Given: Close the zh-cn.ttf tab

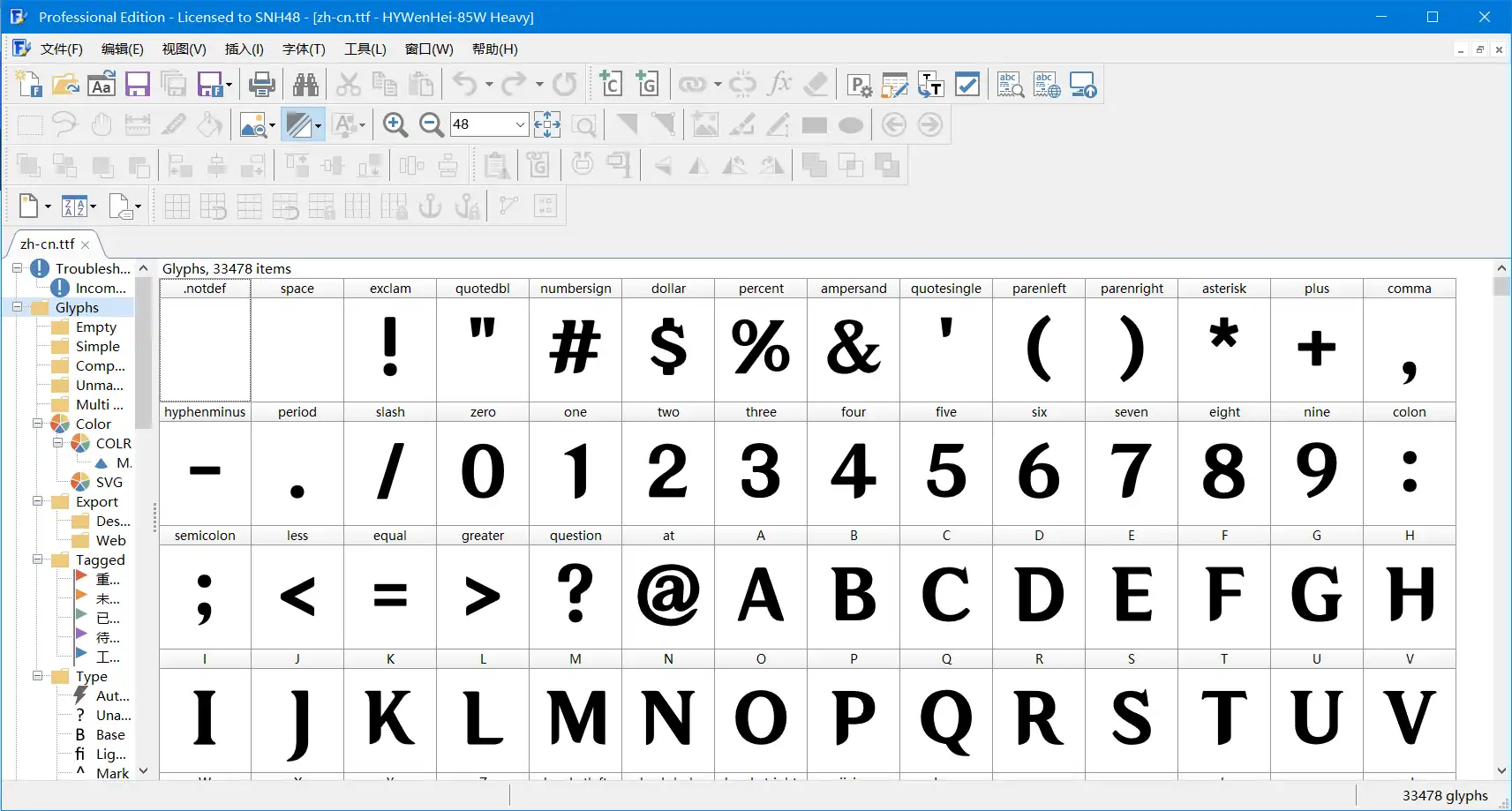Looking at the screenshot, I should (x=86, y=244).
